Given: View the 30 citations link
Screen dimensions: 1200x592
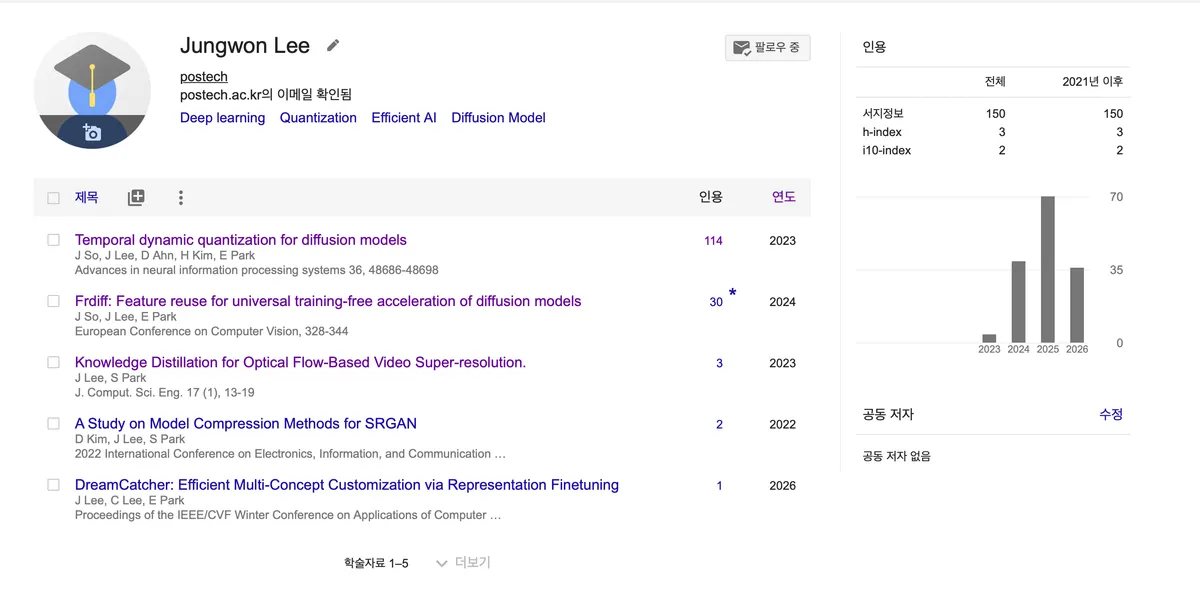Looking at the screenshot, I should pos(716,302).
